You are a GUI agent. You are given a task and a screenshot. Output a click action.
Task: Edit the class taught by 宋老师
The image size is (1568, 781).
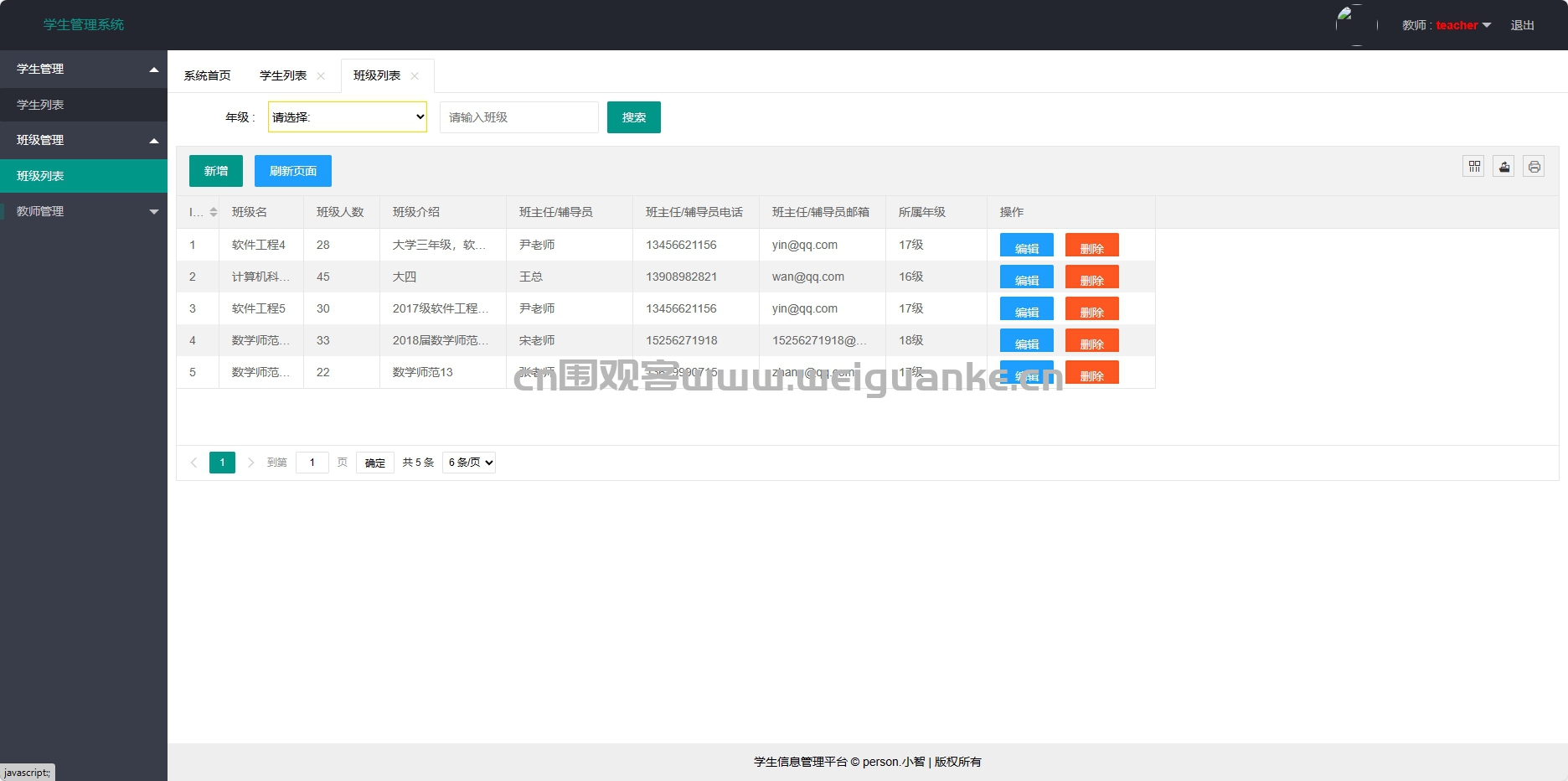(1027, 340)
